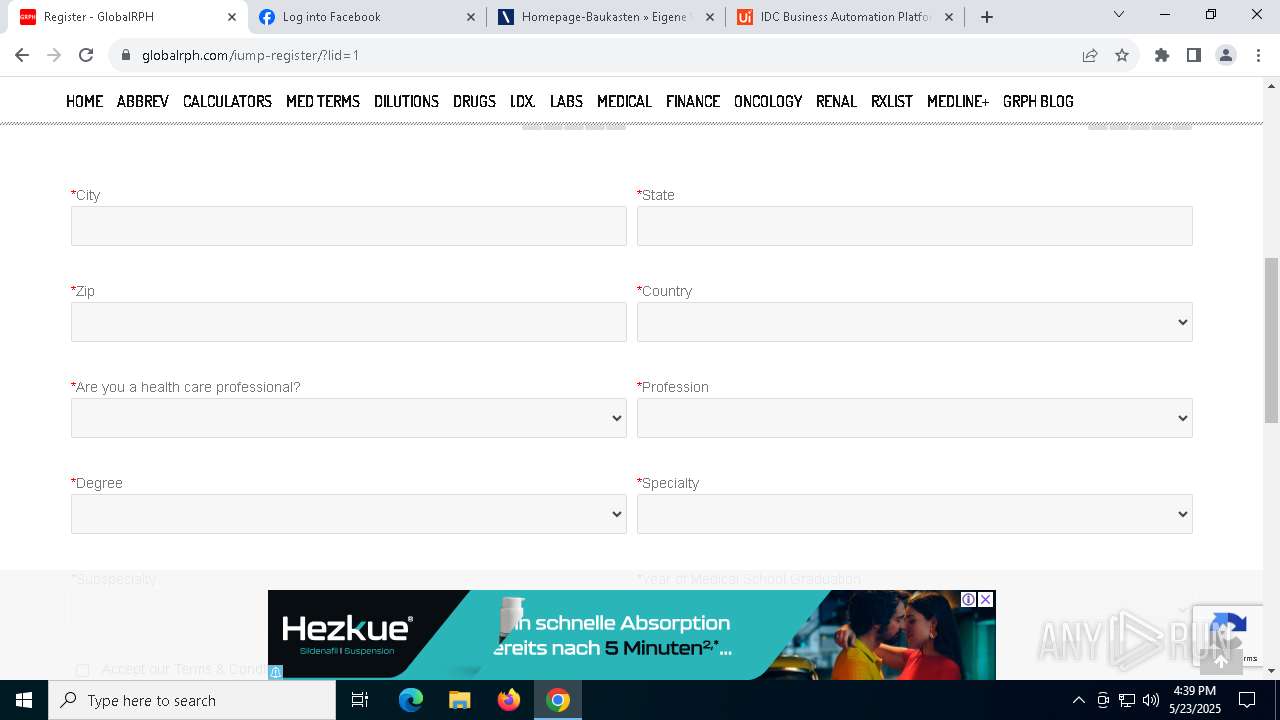Reload the page
1280x720 pixels.
pos(86,55)
